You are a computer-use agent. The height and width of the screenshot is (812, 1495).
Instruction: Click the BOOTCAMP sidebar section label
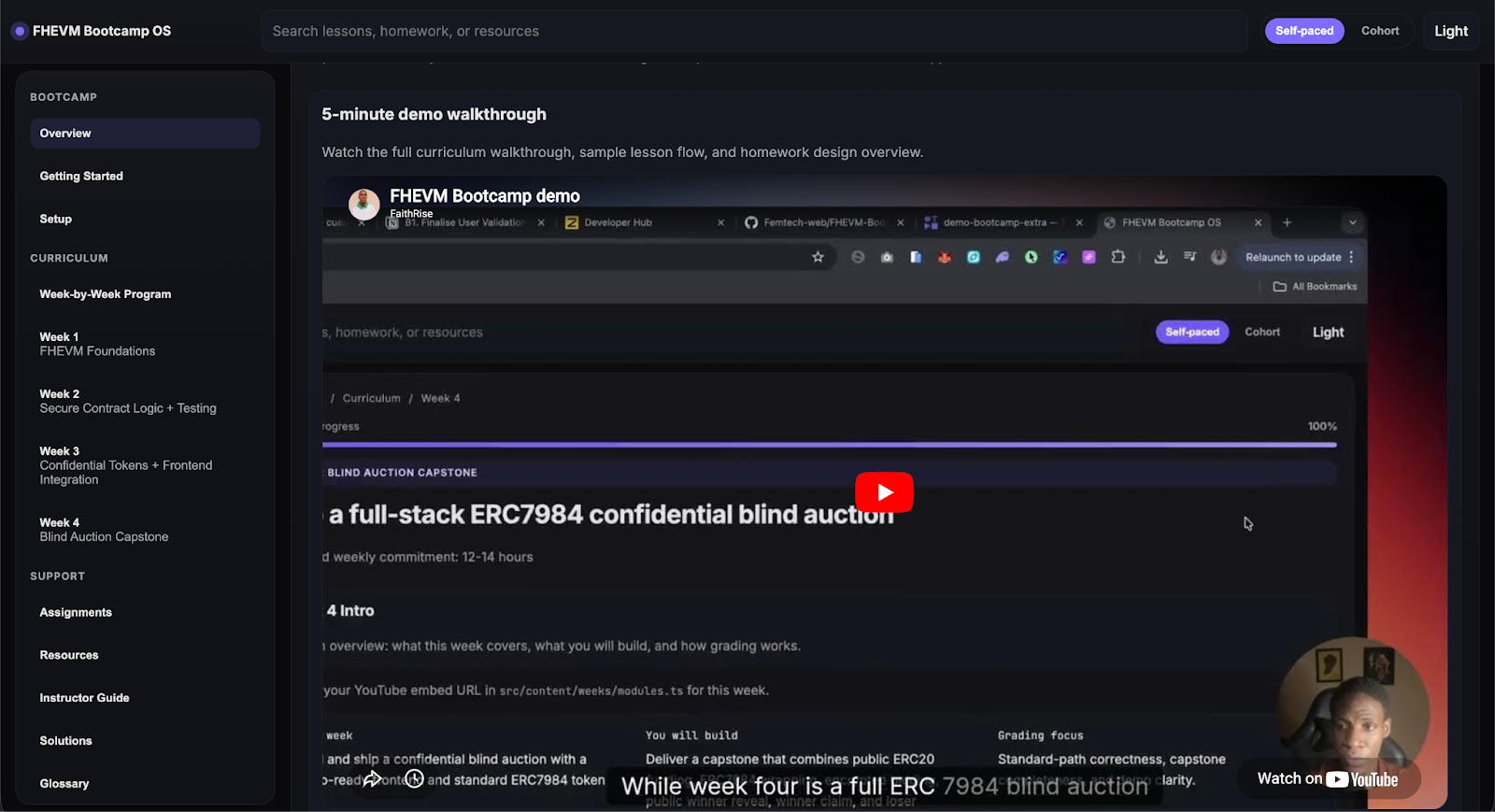tap(64, 97)
